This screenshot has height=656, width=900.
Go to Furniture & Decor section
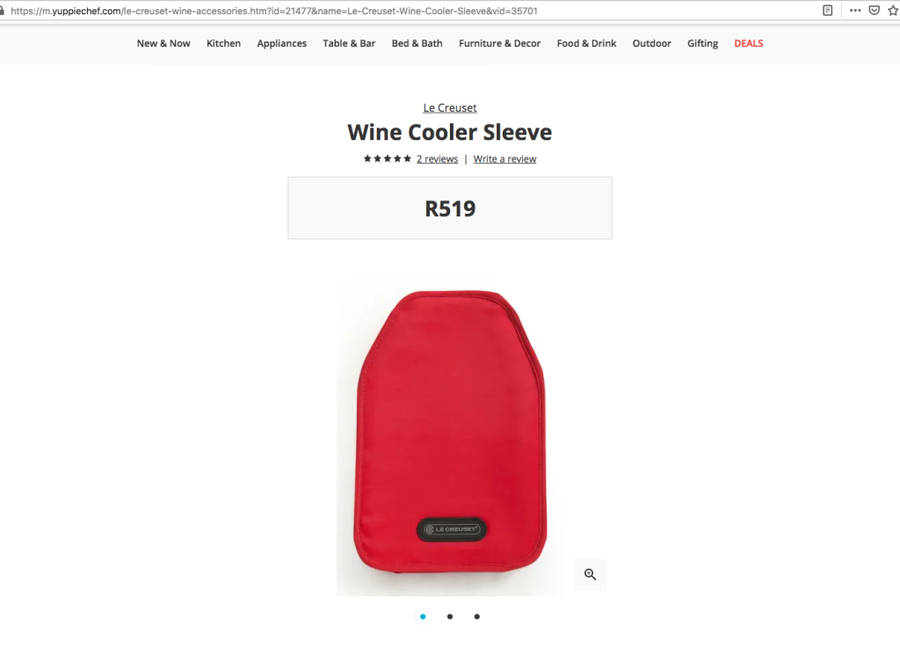pos(499,44)
